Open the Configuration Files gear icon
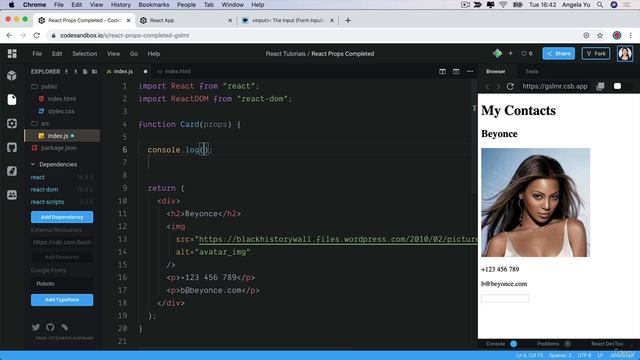This screenshot has height=360, width=640. click(x=12, y=123)
